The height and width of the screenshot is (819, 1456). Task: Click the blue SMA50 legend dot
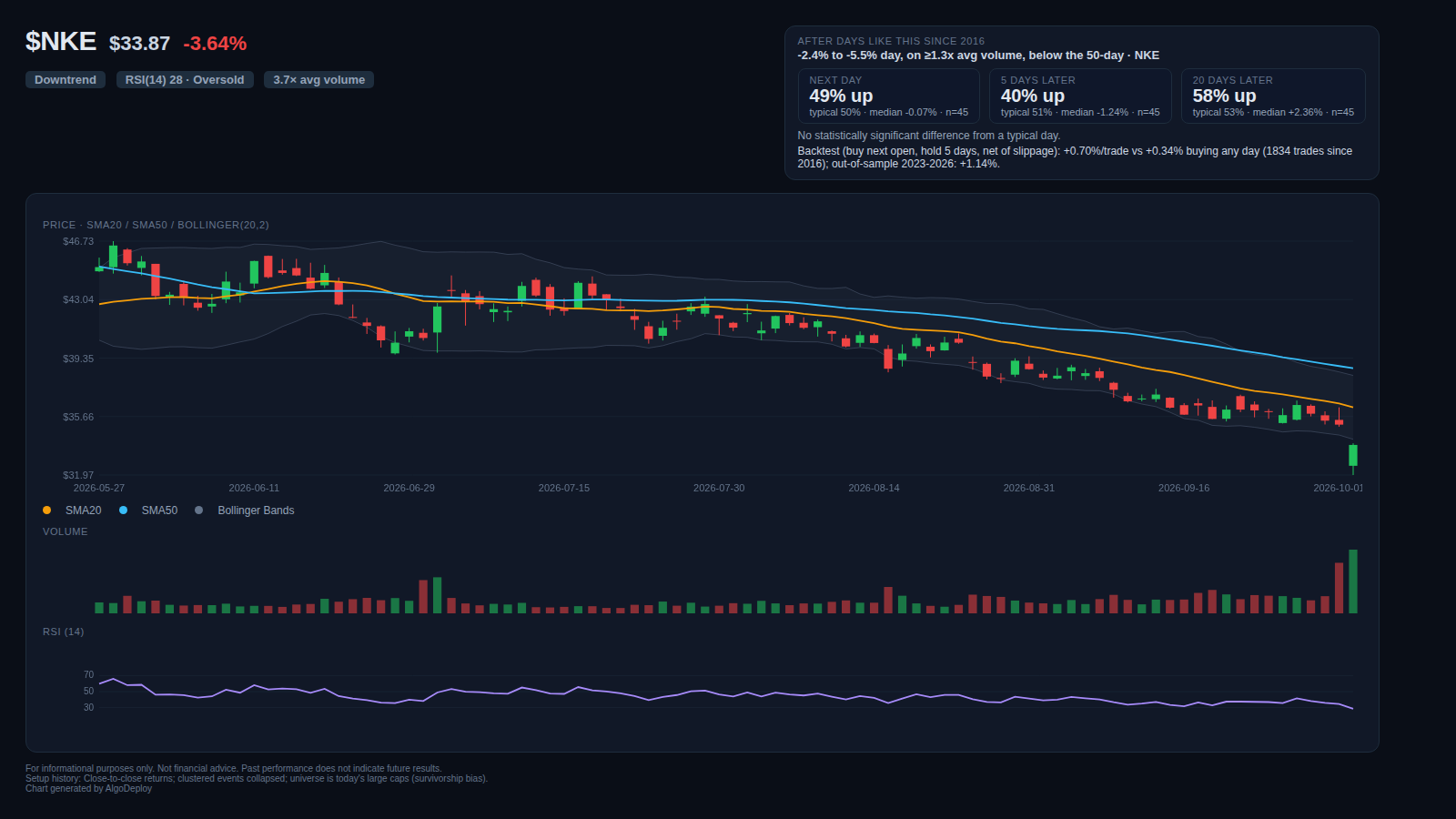[123, 511]
